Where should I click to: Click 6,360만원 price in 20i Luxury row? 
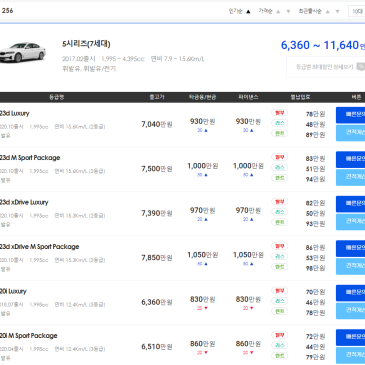point(157,302)
